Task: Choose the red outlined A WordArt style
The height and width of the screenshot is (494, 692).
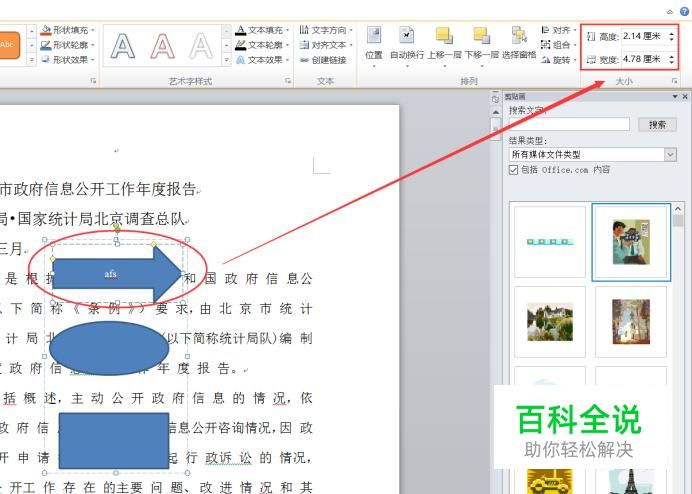Action: [162, 45]
